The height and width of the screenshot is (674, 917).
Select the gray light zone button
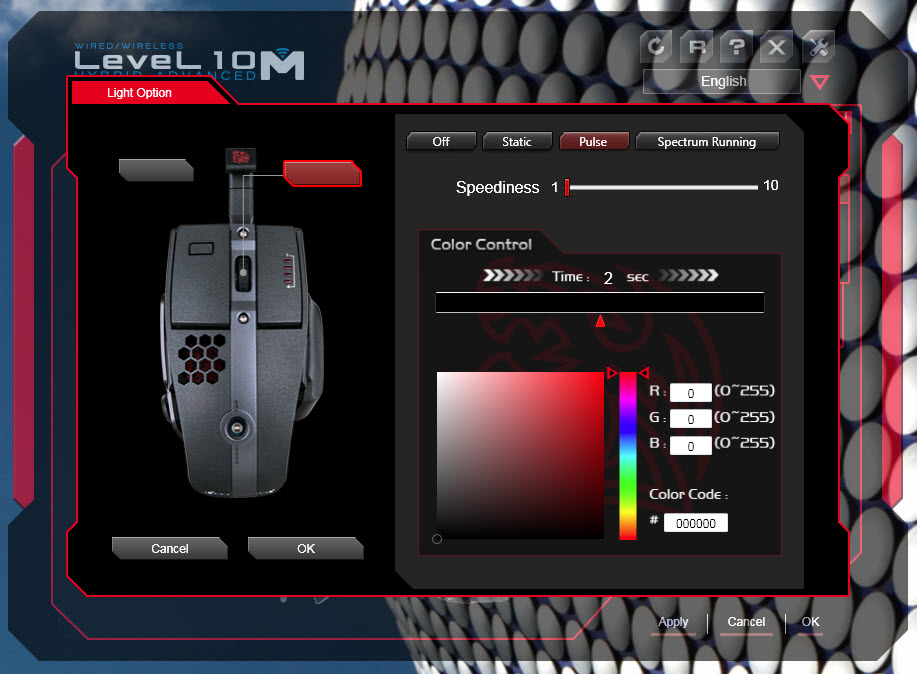click(x=156, y=170)
